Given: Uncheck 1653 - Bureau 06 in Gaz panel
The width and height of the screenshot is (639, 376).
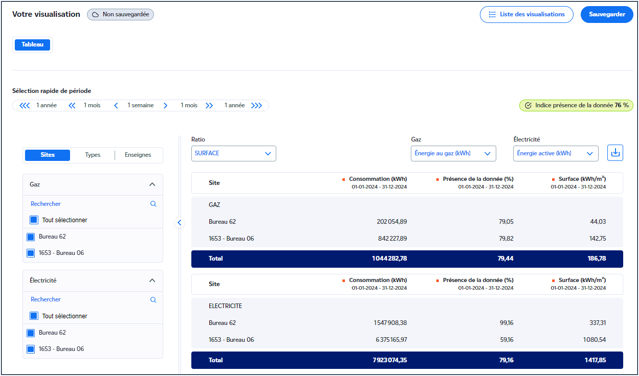Looking at the screenshot, I should pos(31,253).
